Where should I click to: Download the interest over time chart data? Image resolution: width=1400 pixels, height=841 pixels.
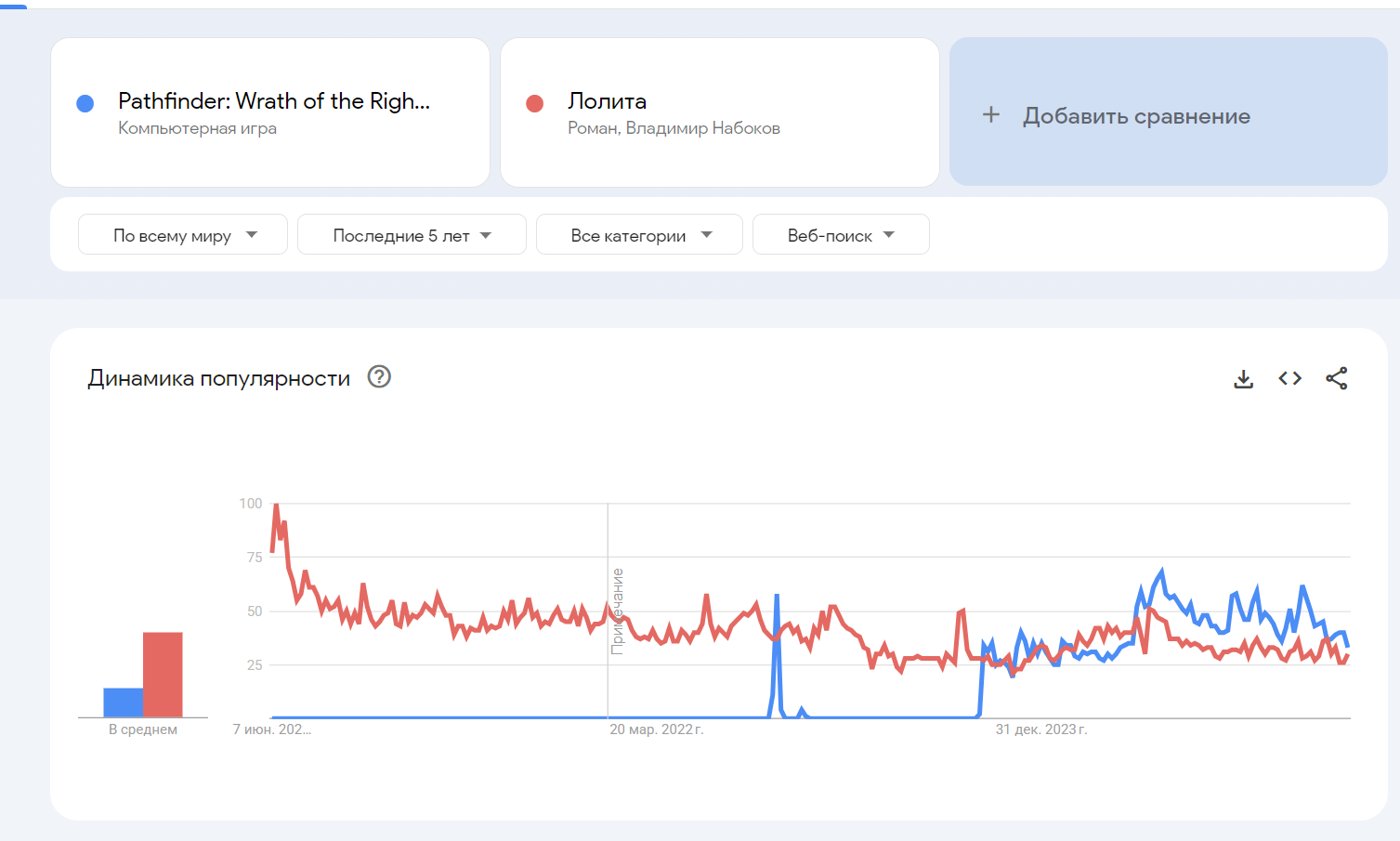1243,379
